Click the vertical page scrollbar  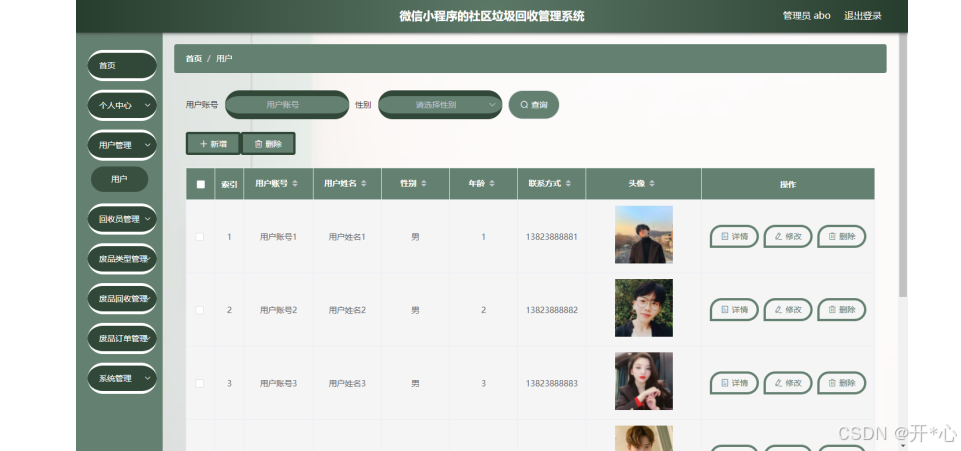tap(903, 165)
